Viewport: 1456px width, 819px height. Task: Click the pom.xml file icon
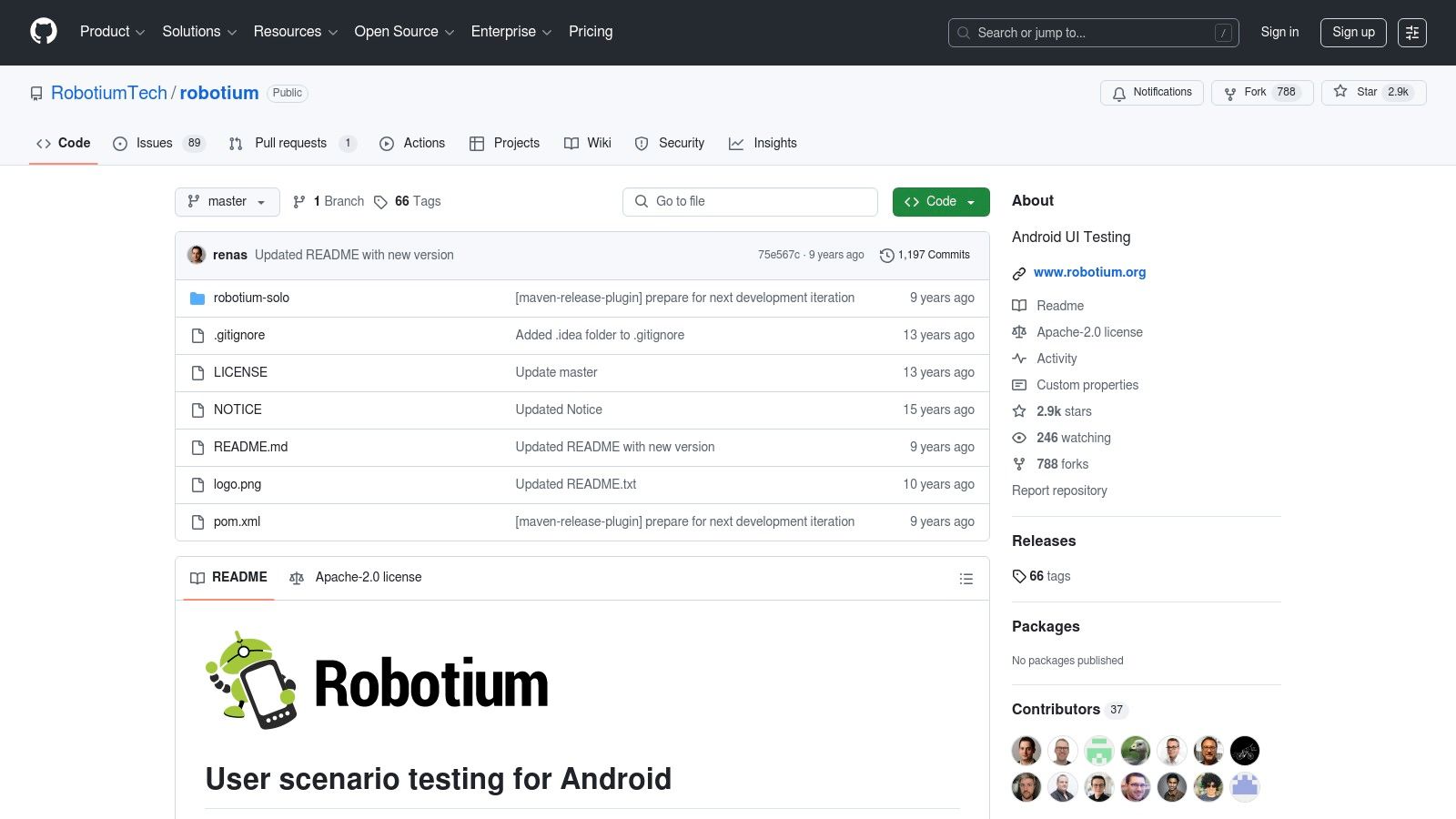(x=197, y=522)
